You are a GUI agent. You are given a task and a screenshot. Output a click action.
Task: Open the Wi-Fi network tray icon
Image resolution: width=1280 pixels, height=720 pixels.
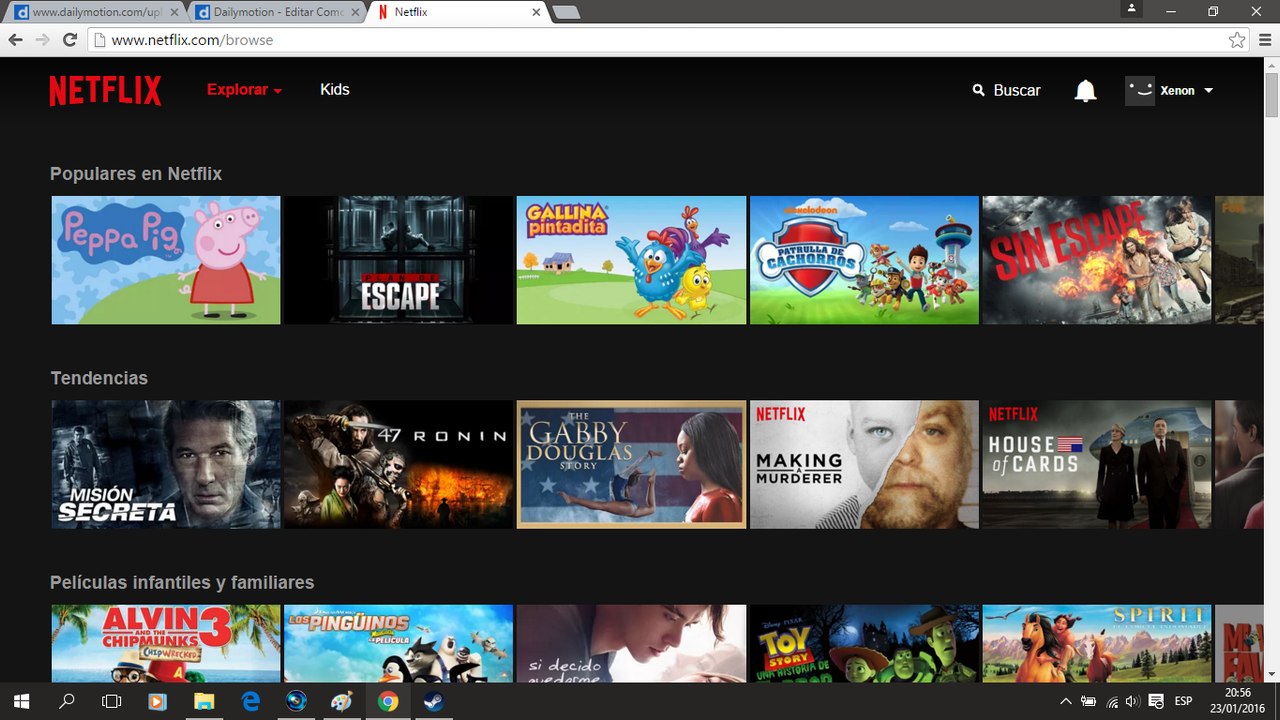pos(1112,701)
